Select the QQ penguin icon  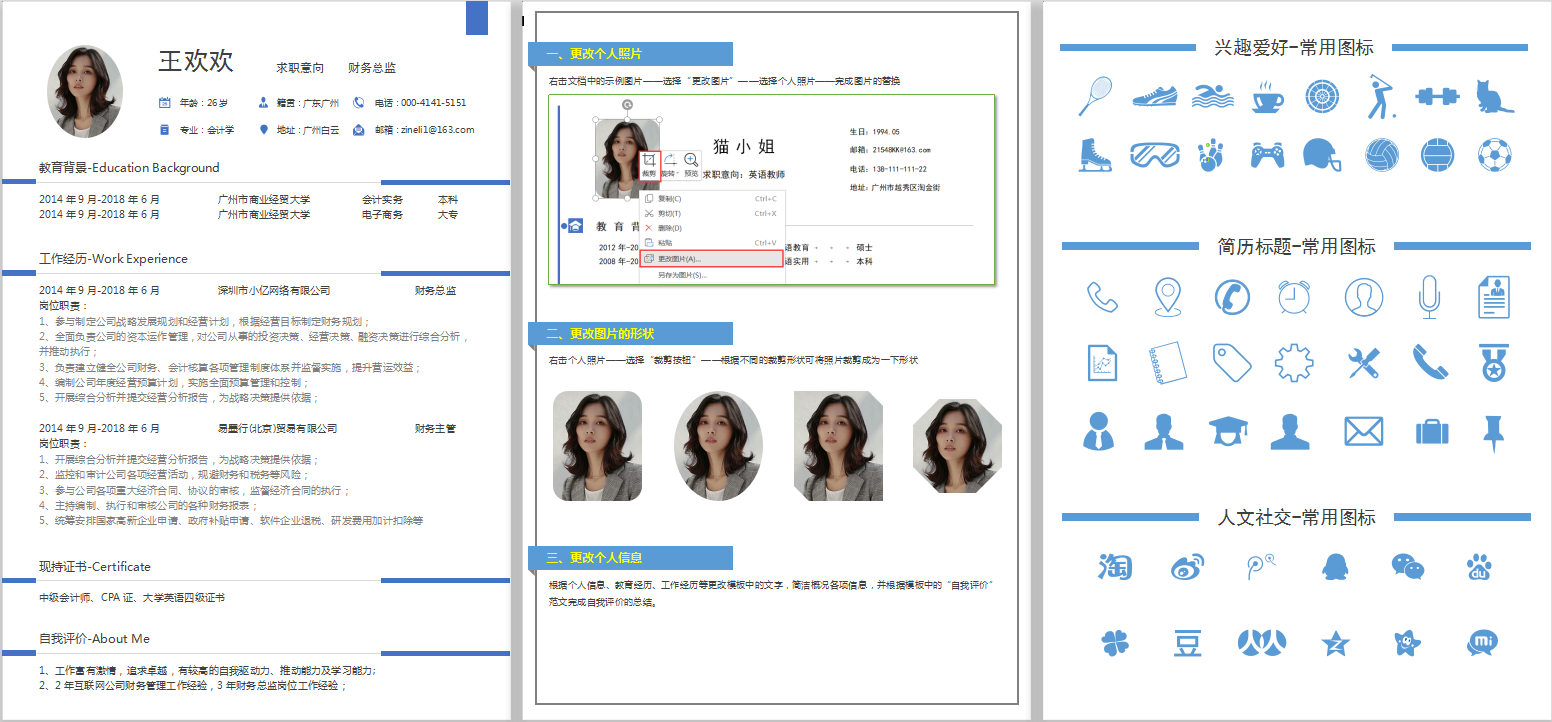point(1334,567)
